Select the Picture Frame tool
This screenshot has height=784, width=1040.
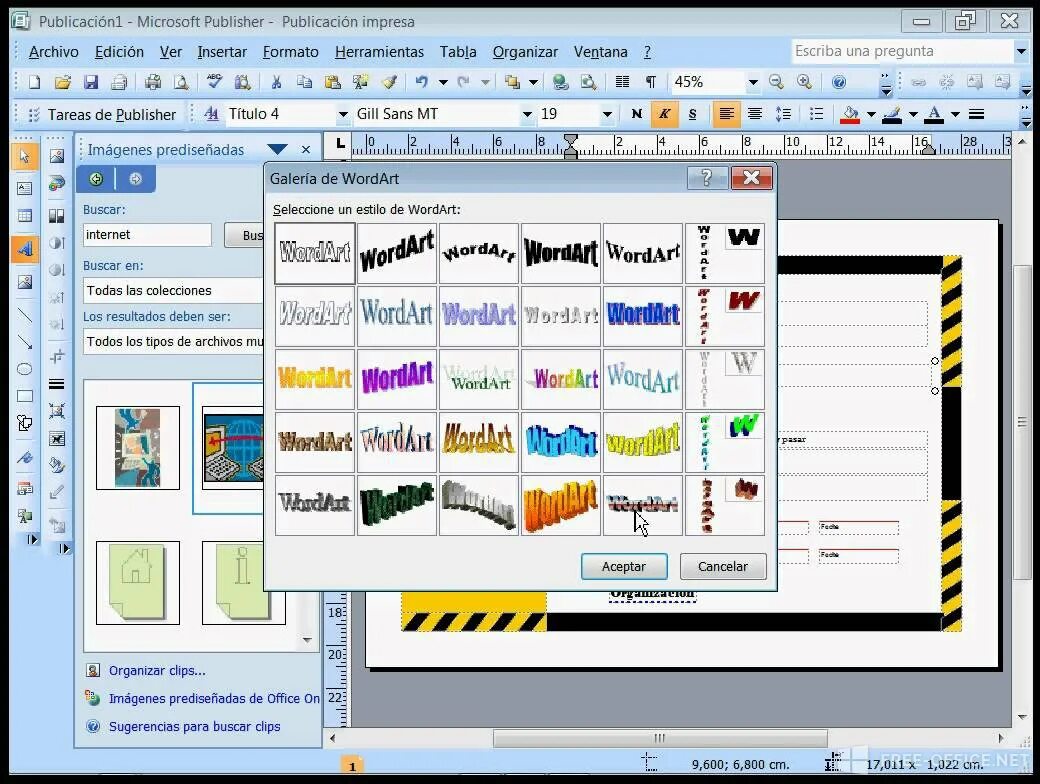point(25,283)
